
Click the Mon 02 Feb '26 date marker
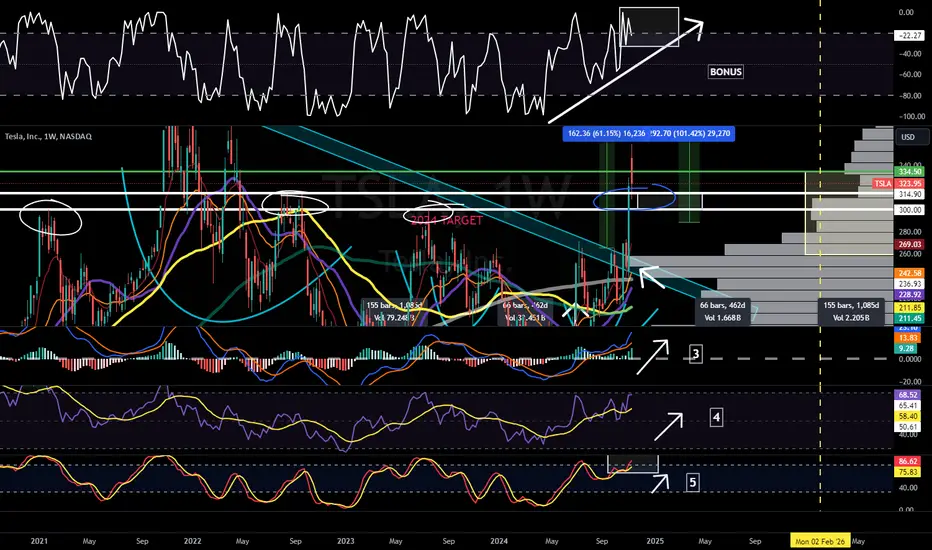(820, 541)
